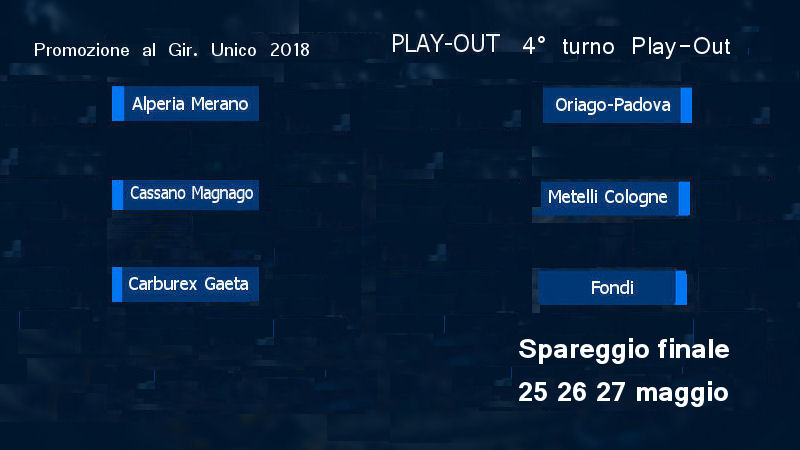Image resolution: width=800 pixels, height=450 pixels.
Task: Click the bright blue bar beside Oriago-Padova
Action: point(686,105)
